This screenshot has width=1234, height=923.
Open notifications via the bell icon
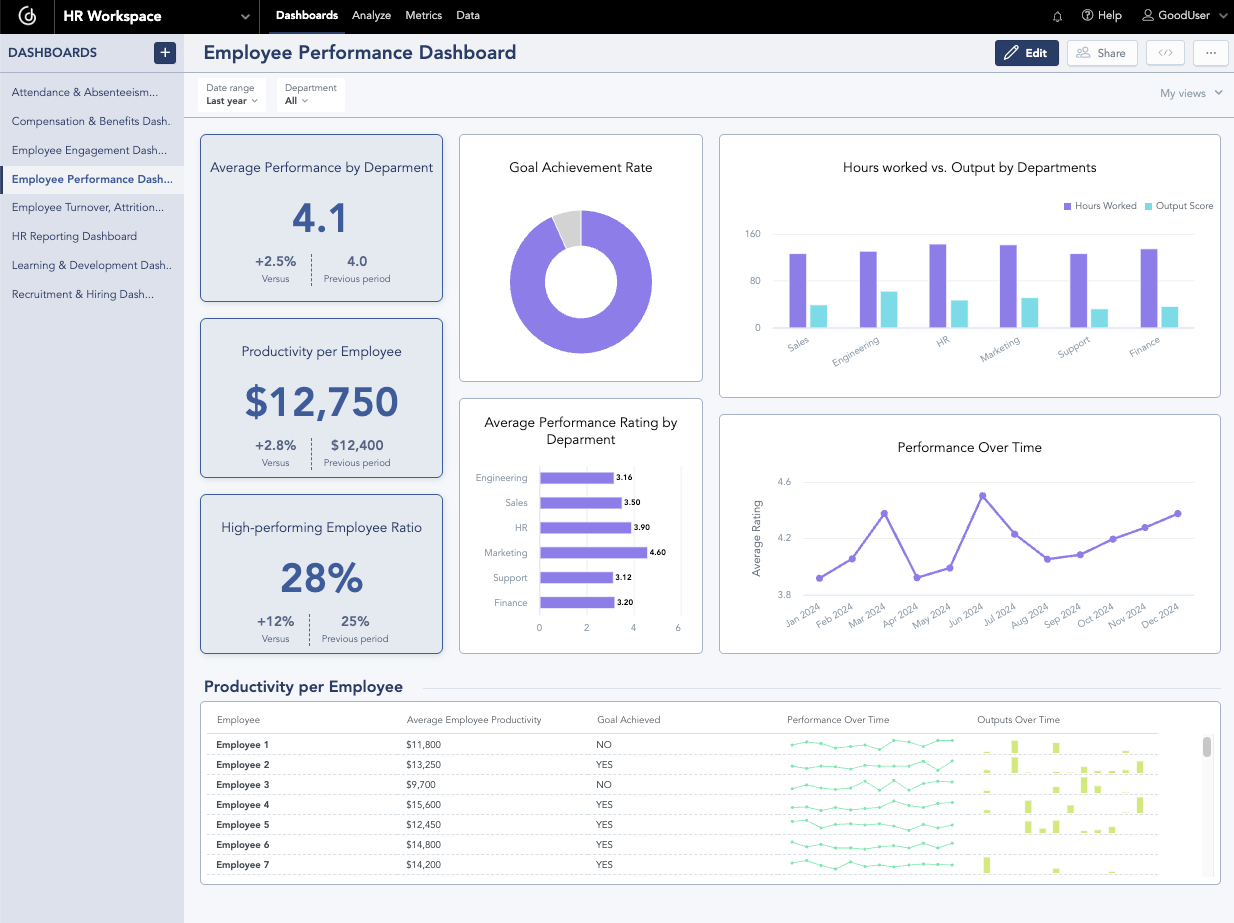(x=1058, y=16)
